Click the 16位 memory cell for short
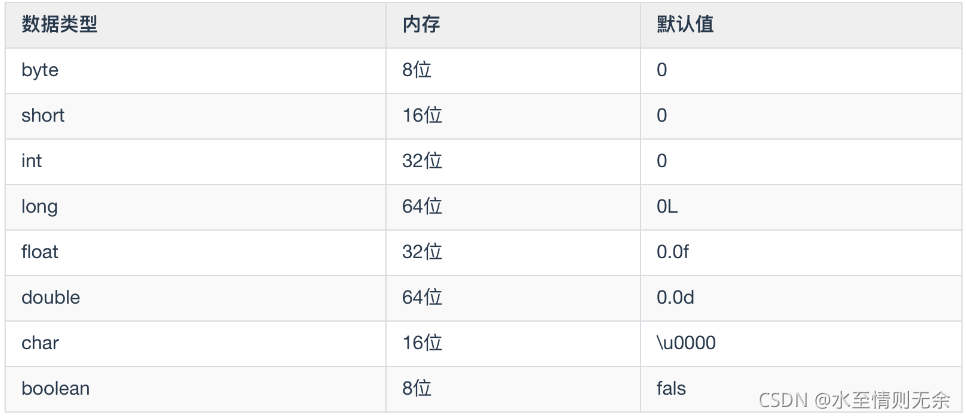 click(x=421, y=116)
